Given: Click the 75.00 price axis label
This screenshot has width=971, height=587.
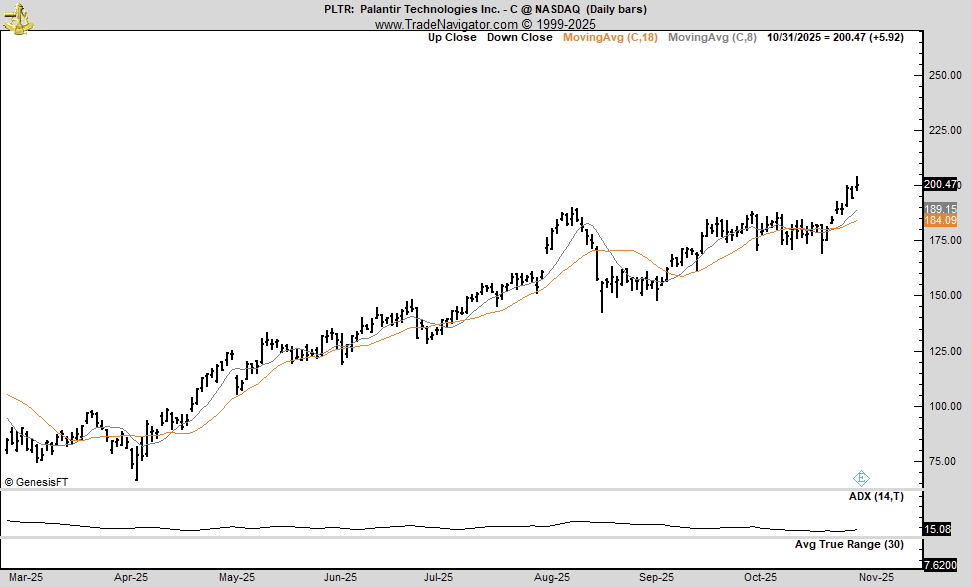Looking at the screenshot, I should click(943, 461).
